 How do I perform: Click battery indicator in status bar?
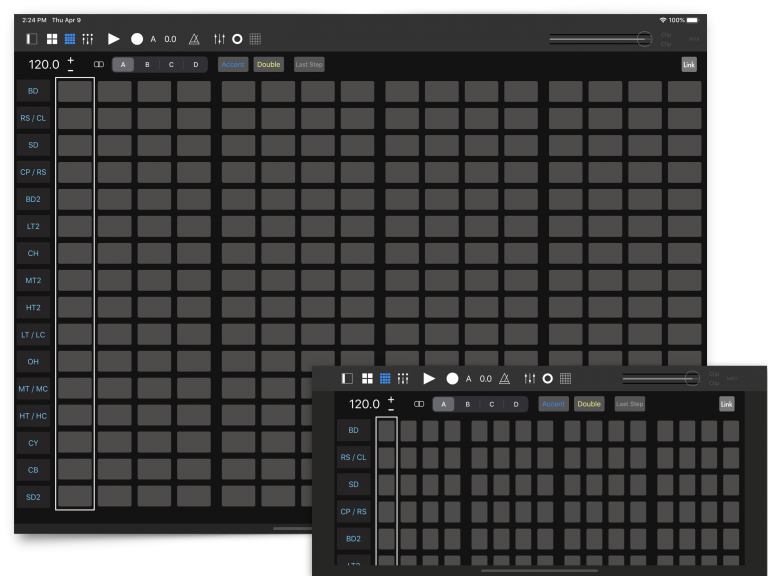(x=693, y=20)
